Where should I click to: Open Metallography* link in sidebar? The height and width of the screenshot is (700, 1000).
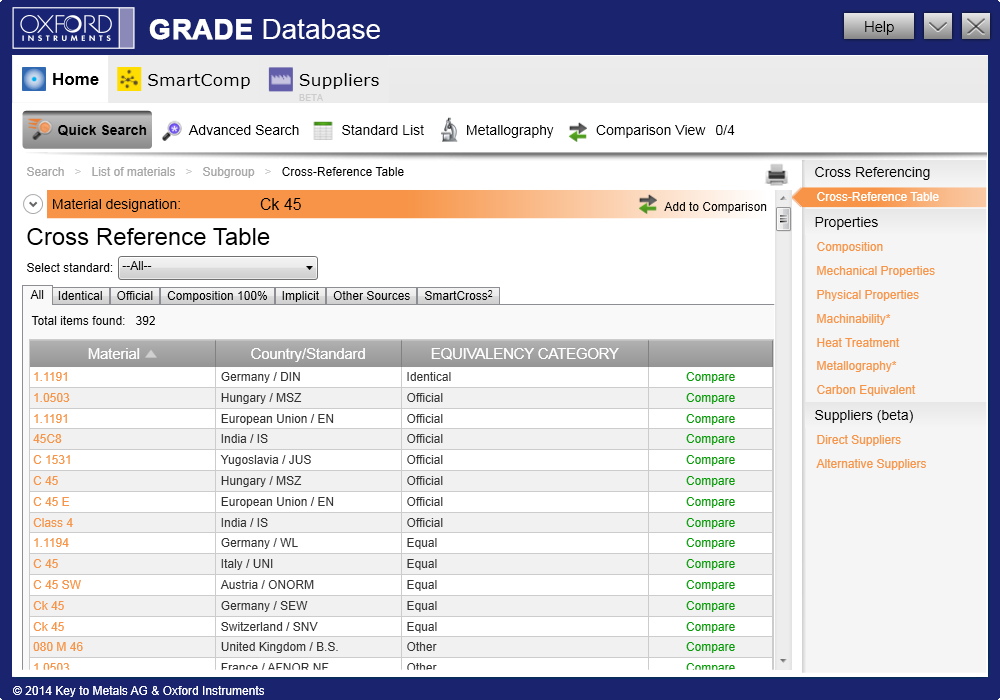coord(857,366)
